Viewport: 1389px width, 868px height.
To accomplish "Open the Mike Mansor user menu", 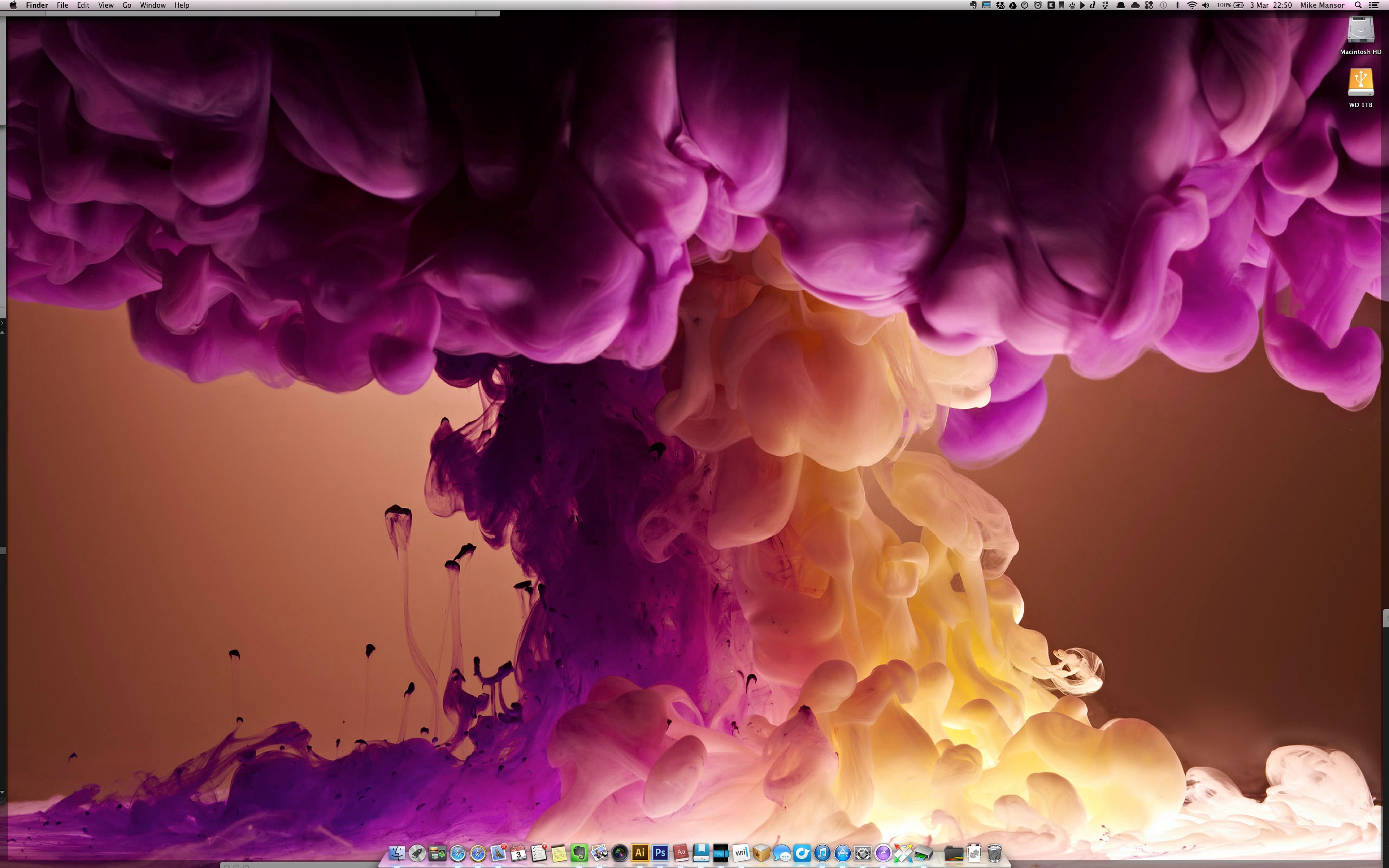I will coord(1322,5).
